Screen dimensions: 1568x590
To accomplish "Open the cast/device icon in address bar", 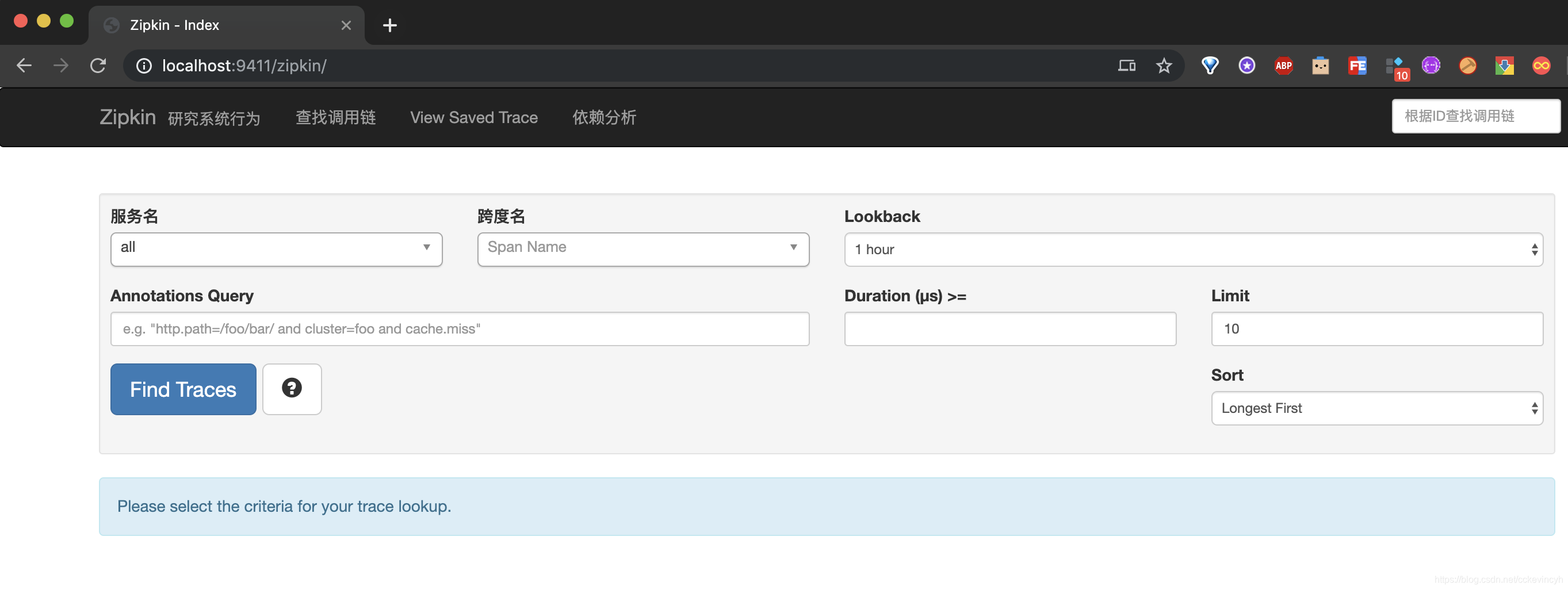I will tap(1127, 66).
